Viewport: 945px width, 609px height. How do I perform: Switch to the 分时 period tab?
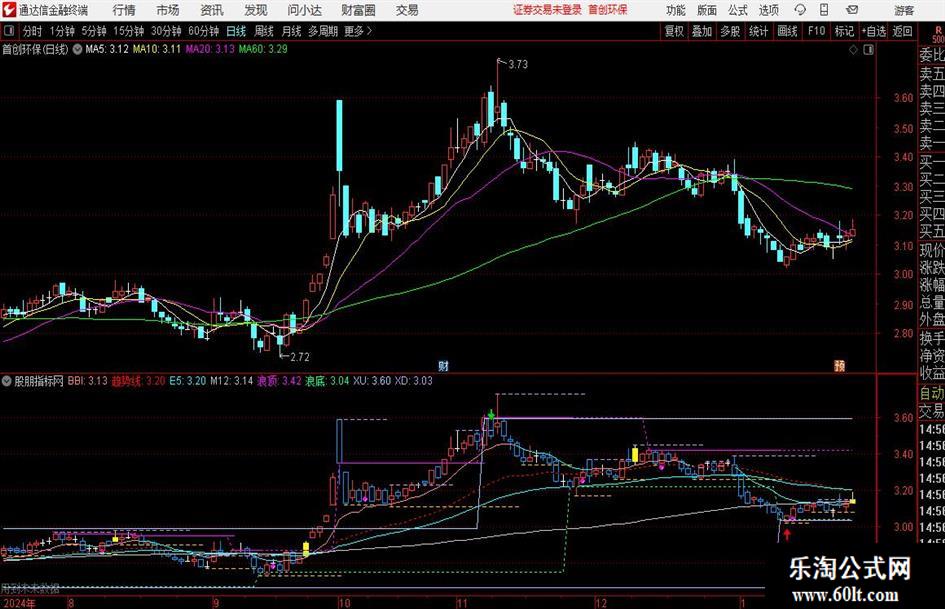(x=32, y=31)
